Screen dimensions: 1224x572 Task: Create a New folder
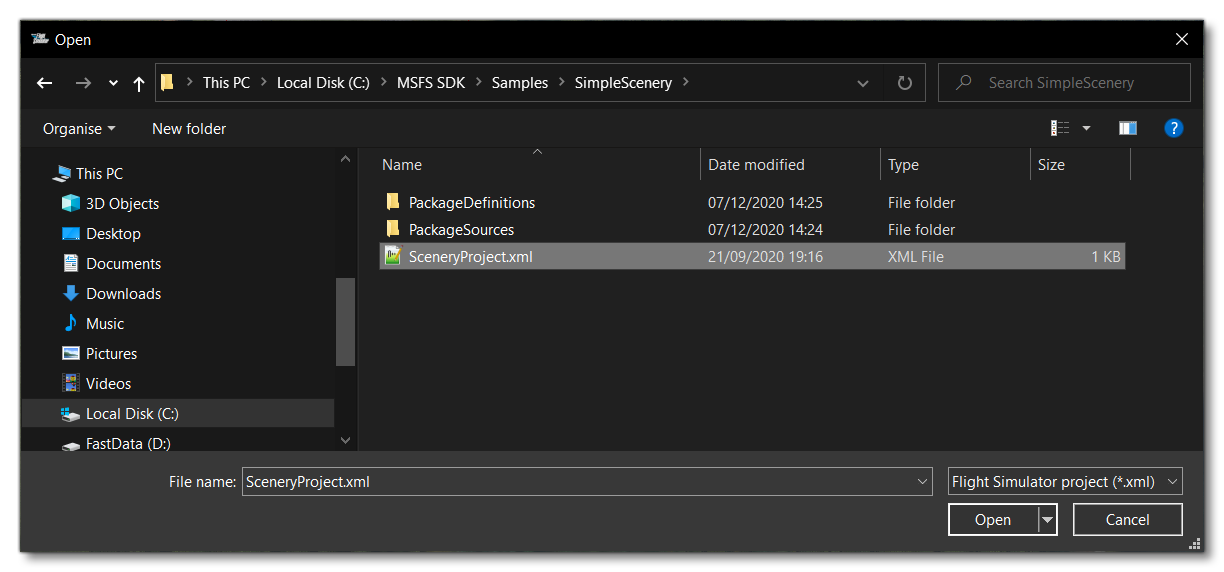coord(189,129)
